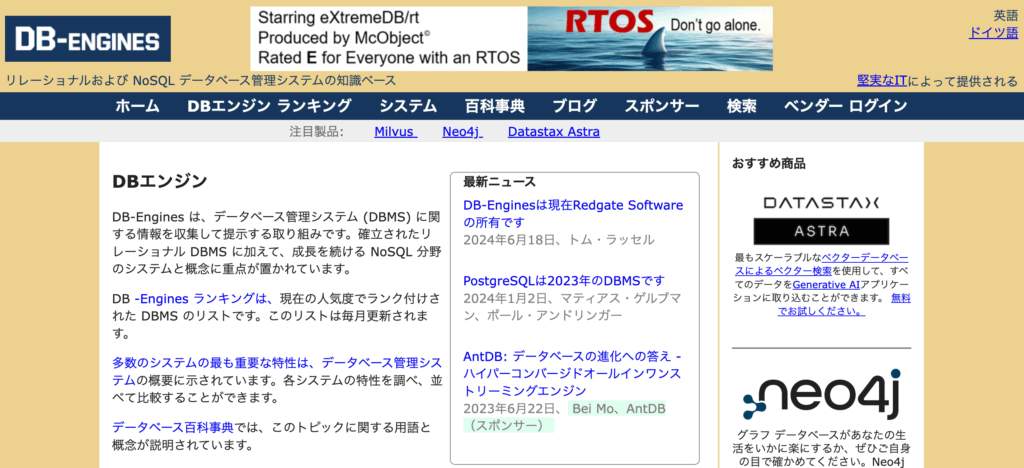
Task: Click the DBエンジン heading
Action: pyautogui.click(x=160, y=181)
